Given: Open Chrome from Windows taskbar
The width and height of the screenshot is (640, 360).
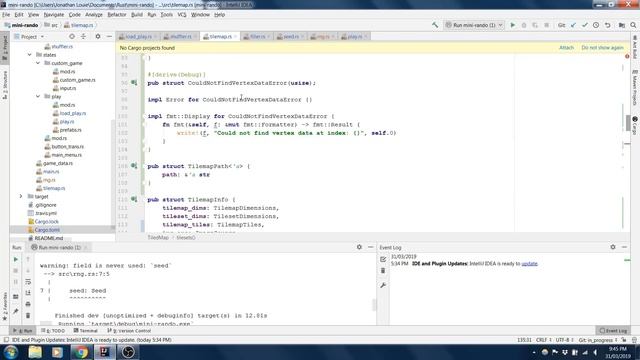Looking at the screenshot, I should pos(81,352).
